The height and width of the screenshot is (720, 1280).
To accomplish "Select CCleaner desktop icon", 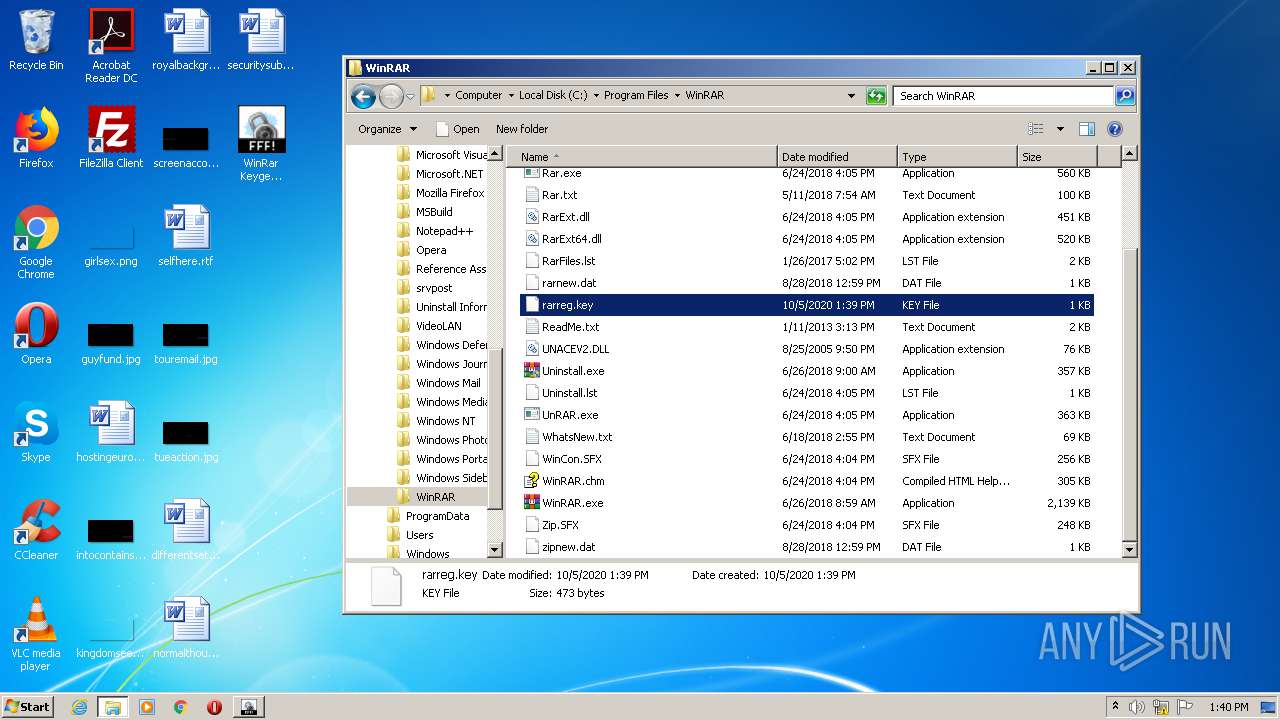I will coord(36,531).
